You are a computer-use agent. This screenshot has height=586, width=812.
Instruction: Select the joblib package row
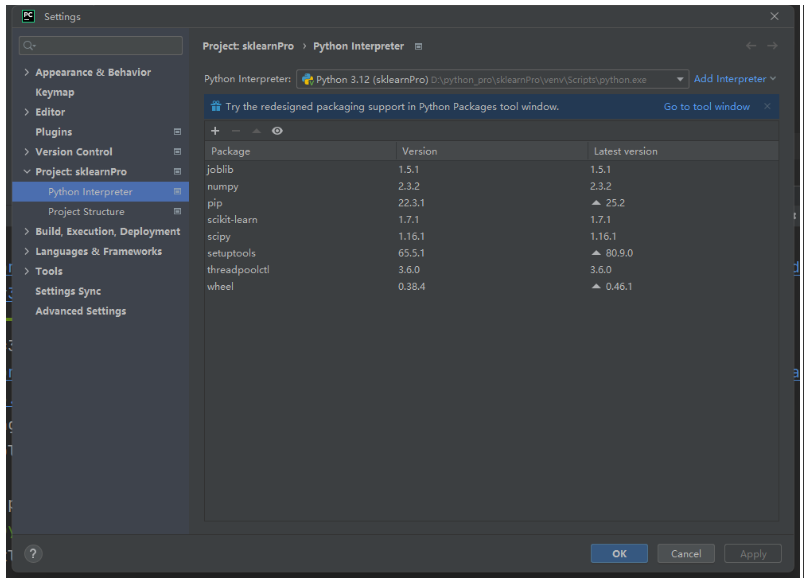[x=491, y=169]
